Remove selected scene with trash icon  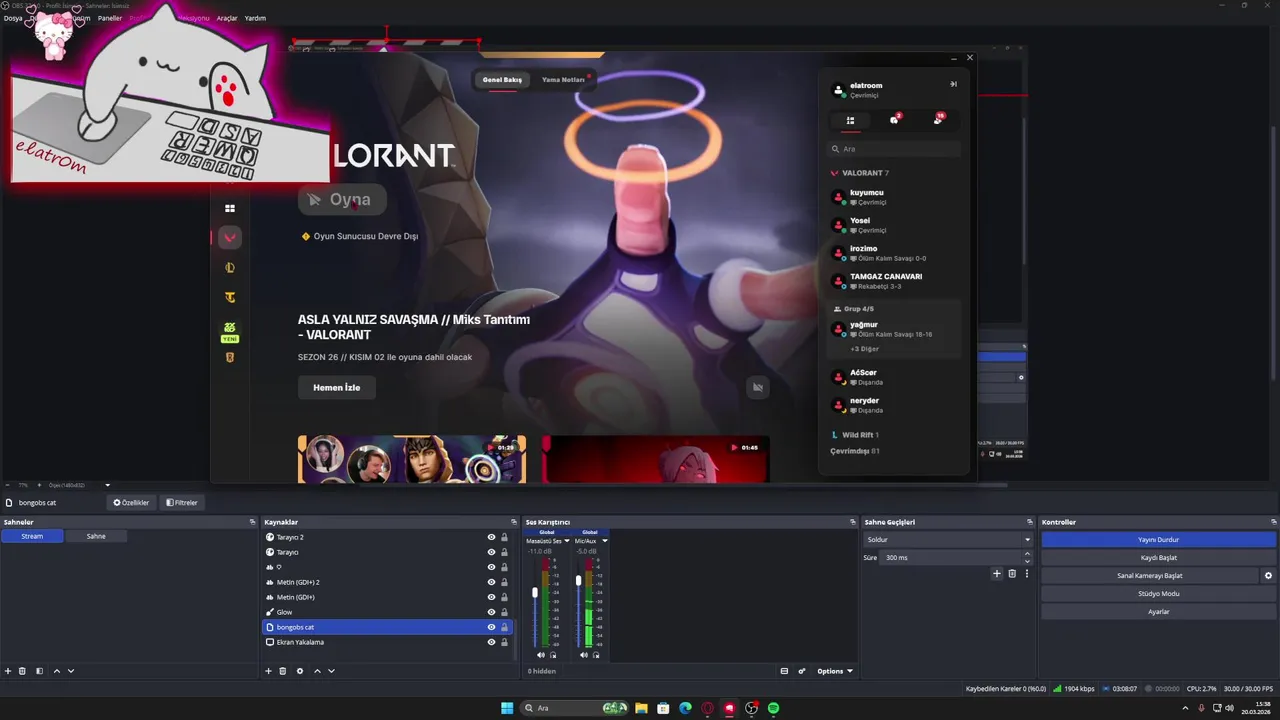click(x=22, y=671)
